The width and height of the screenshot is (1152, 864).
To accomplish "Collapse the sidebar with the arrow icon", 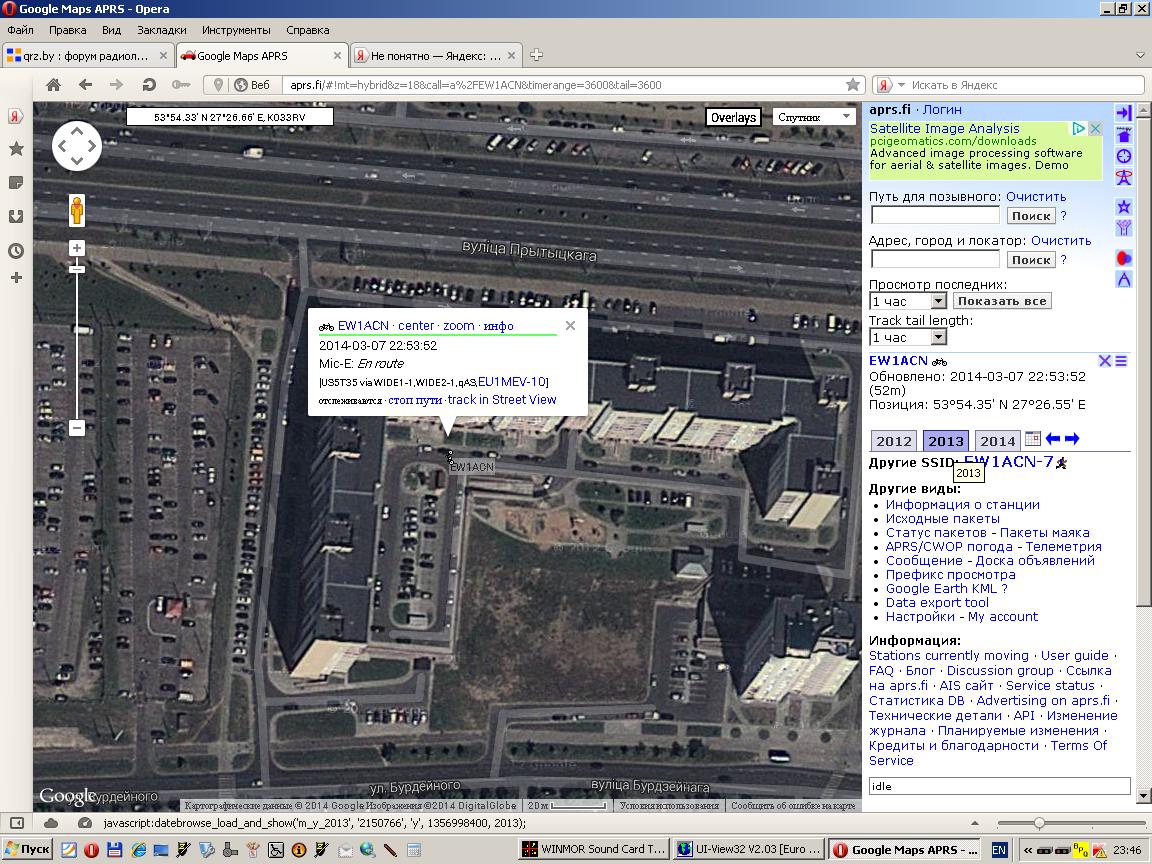I will pyautogui.click(x=1124, y=113).
